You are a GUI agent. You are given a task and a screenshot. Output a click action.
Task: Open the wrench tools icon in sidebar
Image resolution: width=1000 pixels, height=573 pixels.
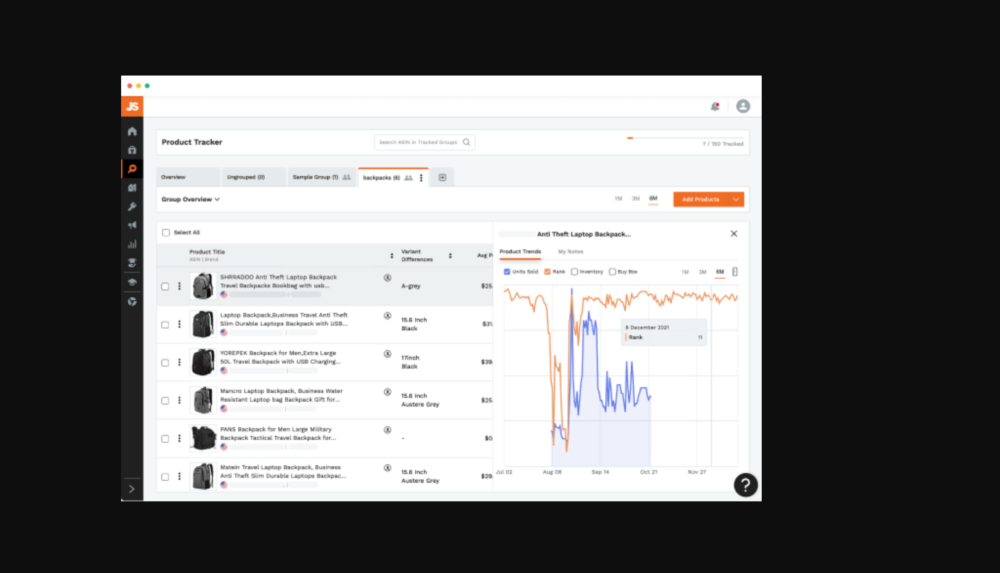click(x=132, y=206)
